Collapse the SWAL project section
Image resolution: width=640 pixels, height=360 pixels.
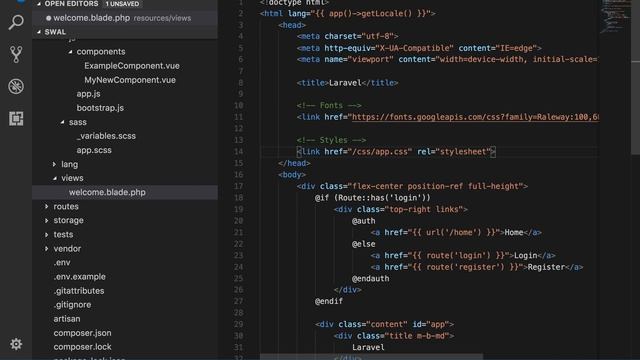(39, 32)
